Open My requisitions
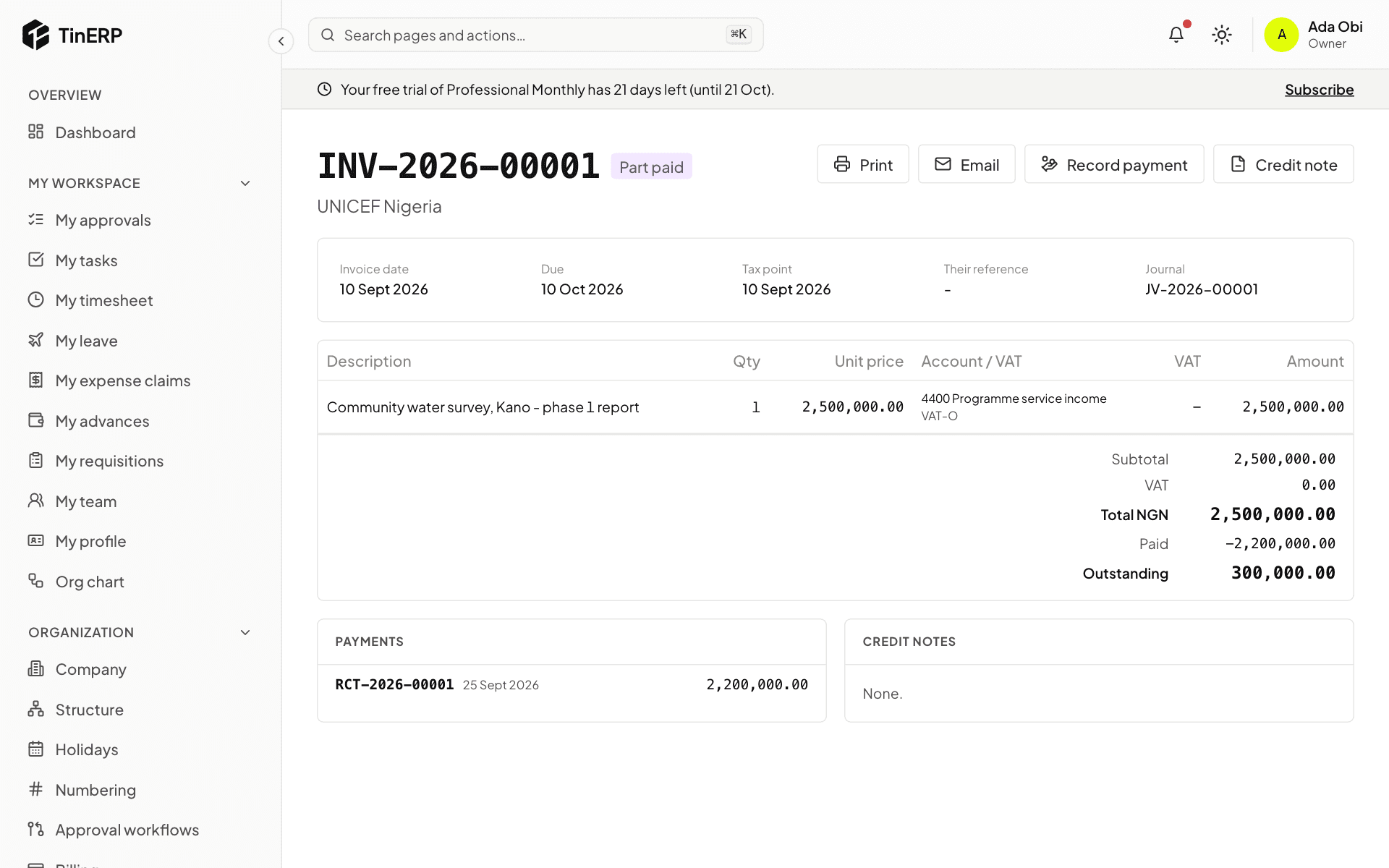 [x=140, y=461]
